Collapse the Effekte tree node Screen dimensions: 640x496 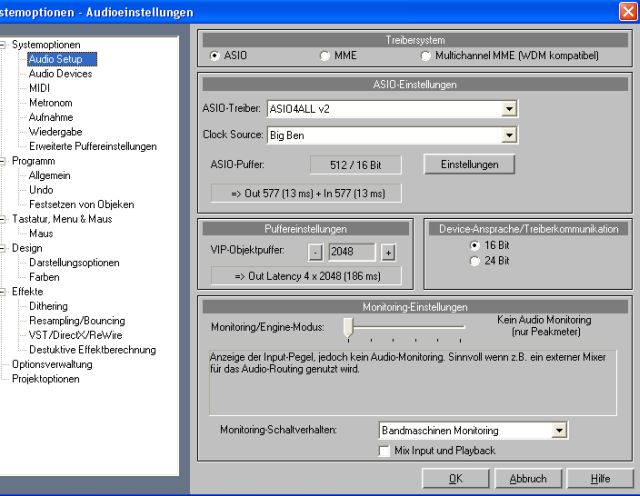[x=2, y=291]
